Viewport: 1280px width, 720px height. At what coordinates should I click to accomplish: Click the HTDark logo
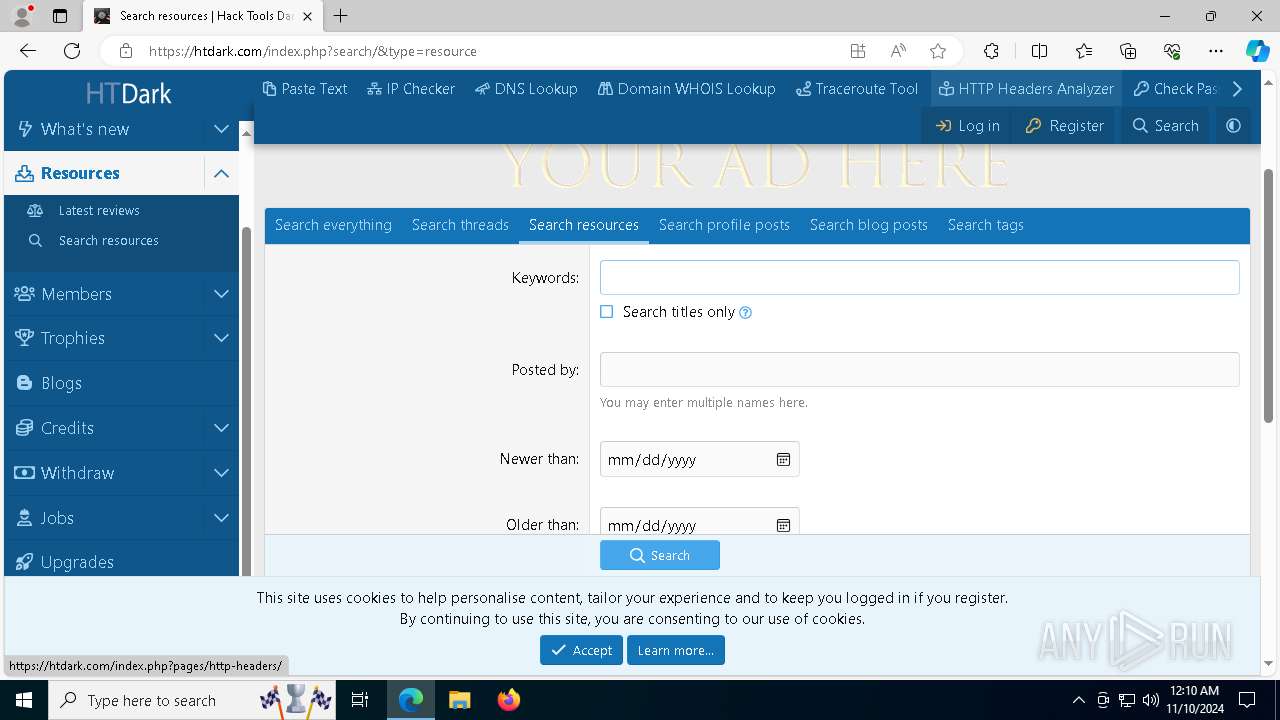[128, 94]
